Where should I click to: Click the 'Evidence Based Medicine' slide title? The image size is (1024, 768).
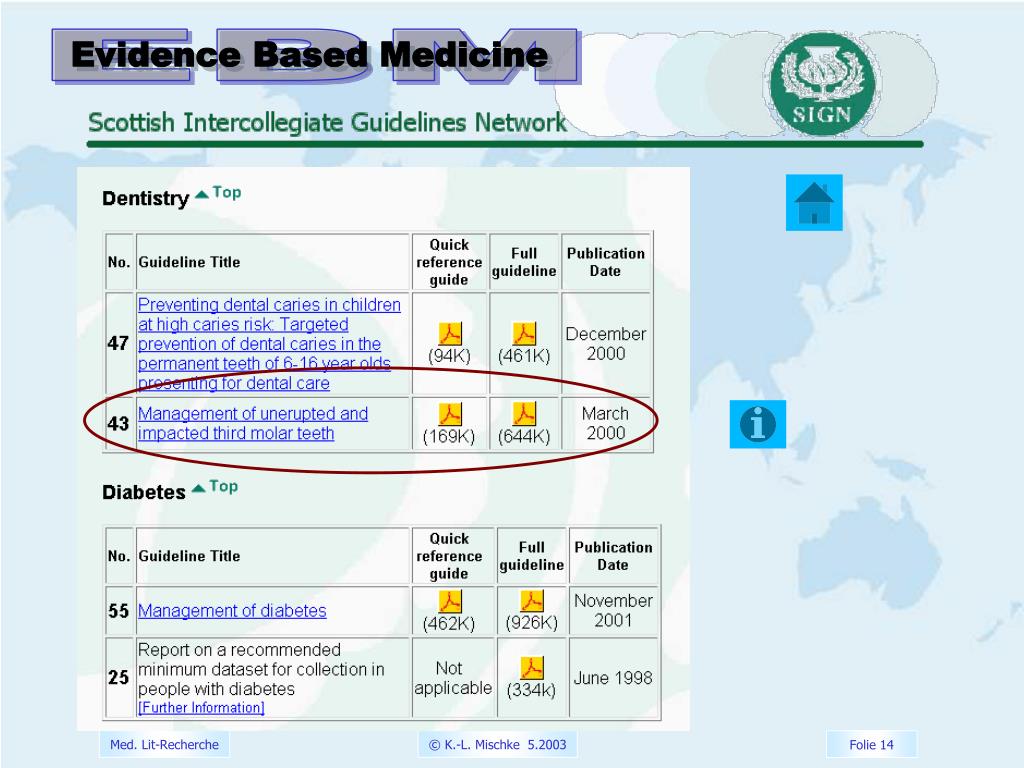tap(310, 54)
